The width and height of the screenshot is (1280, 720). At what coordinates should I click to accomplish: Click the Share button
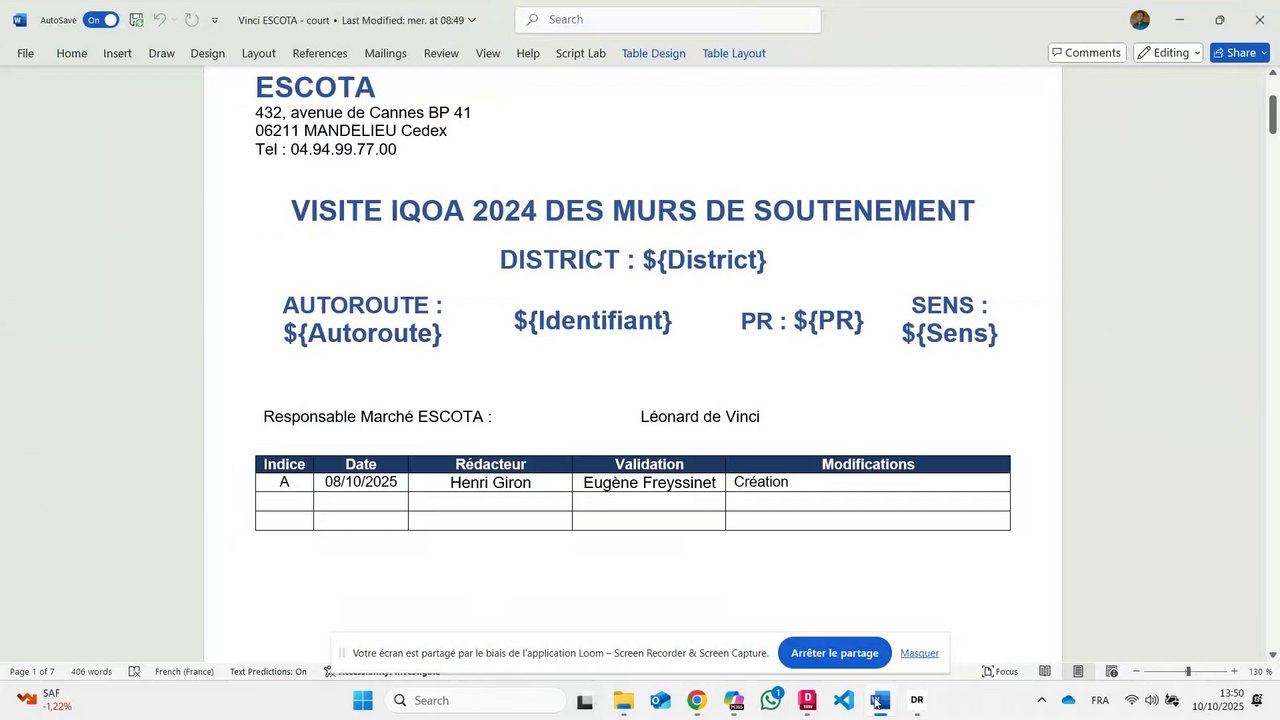(x=1240, y=53)
